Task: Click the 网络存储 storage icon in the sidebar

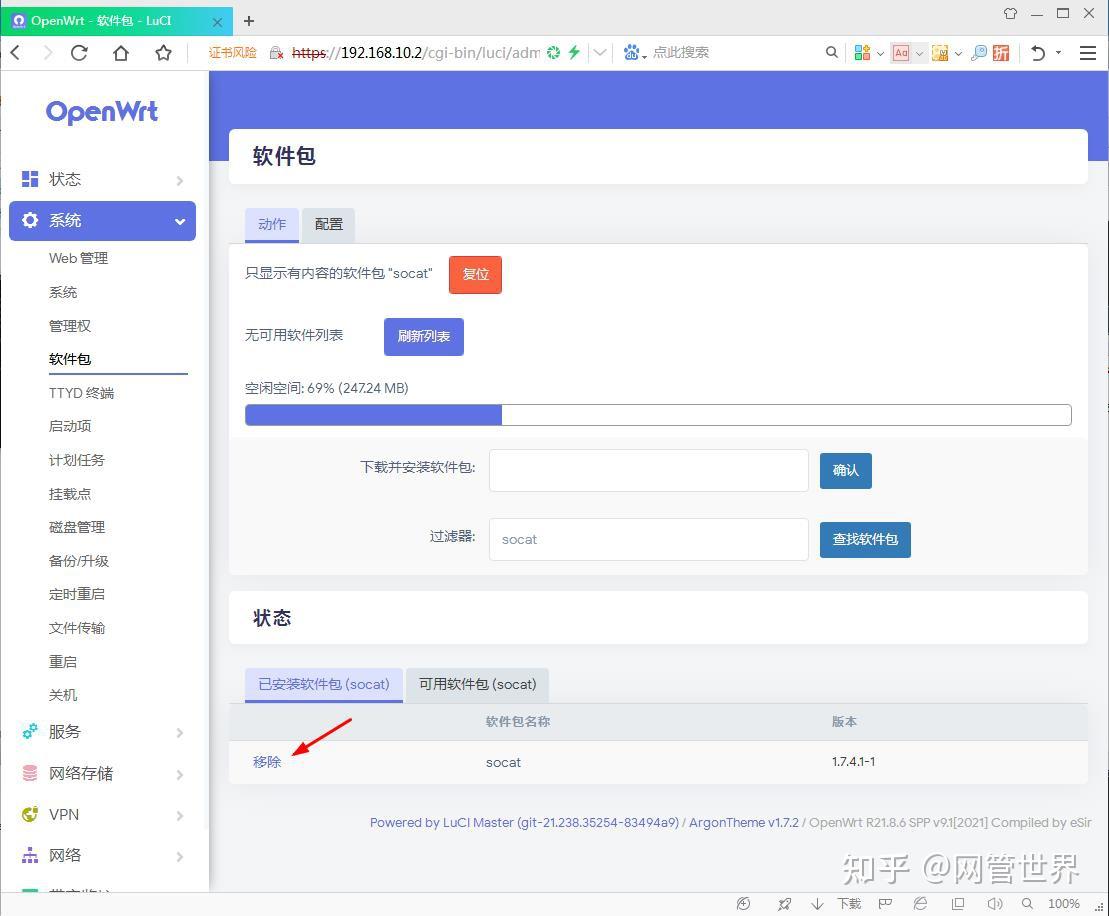Action: click(30, 773)
